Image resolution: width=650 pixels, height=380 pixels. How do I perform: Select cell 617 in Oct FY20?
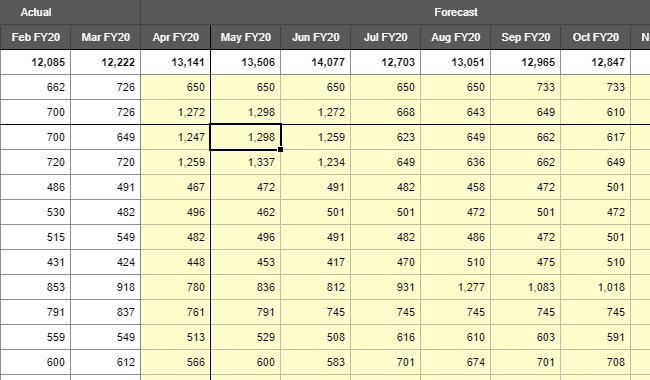coord(596,137)
